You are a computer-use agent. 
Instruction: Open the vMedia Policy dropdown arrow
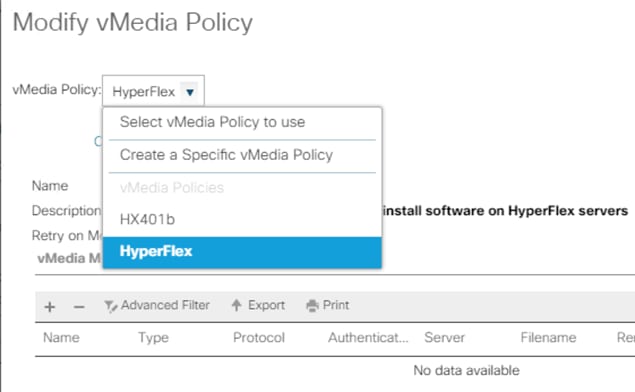click(x=190, y=92)
